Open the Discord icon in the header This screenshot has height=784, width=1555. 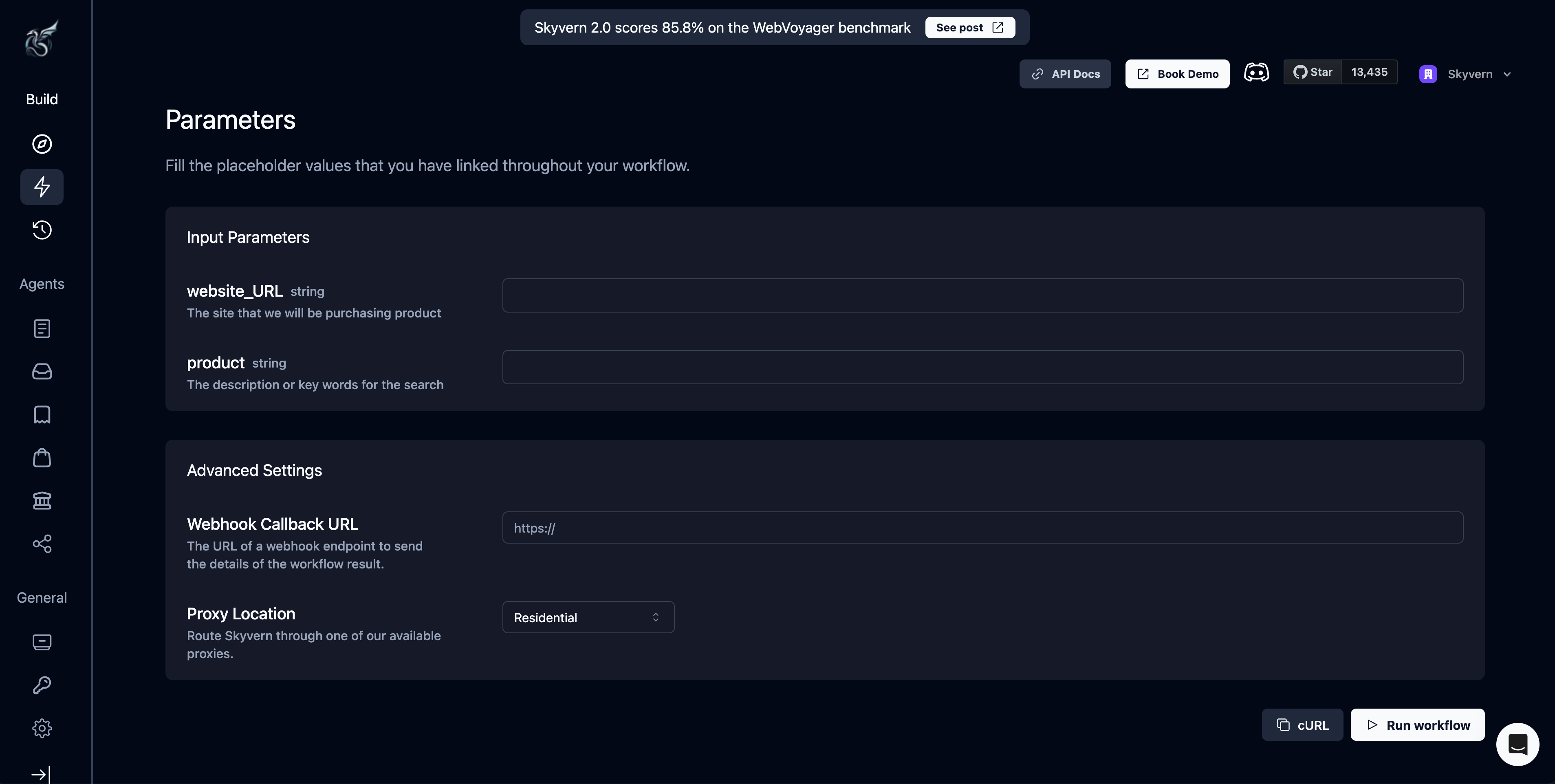point(1257,73)
